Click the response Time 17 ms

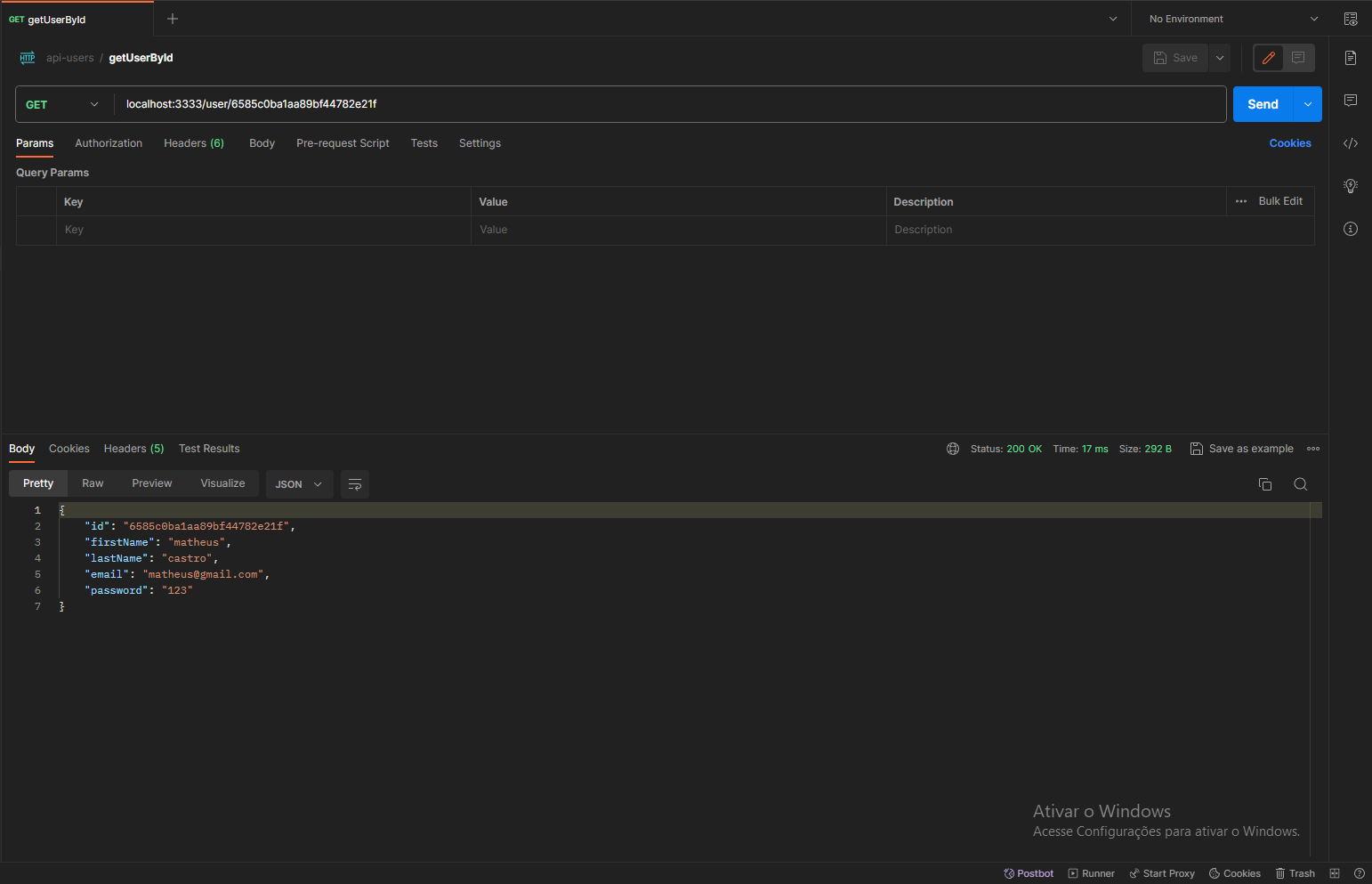(1080, 449)
